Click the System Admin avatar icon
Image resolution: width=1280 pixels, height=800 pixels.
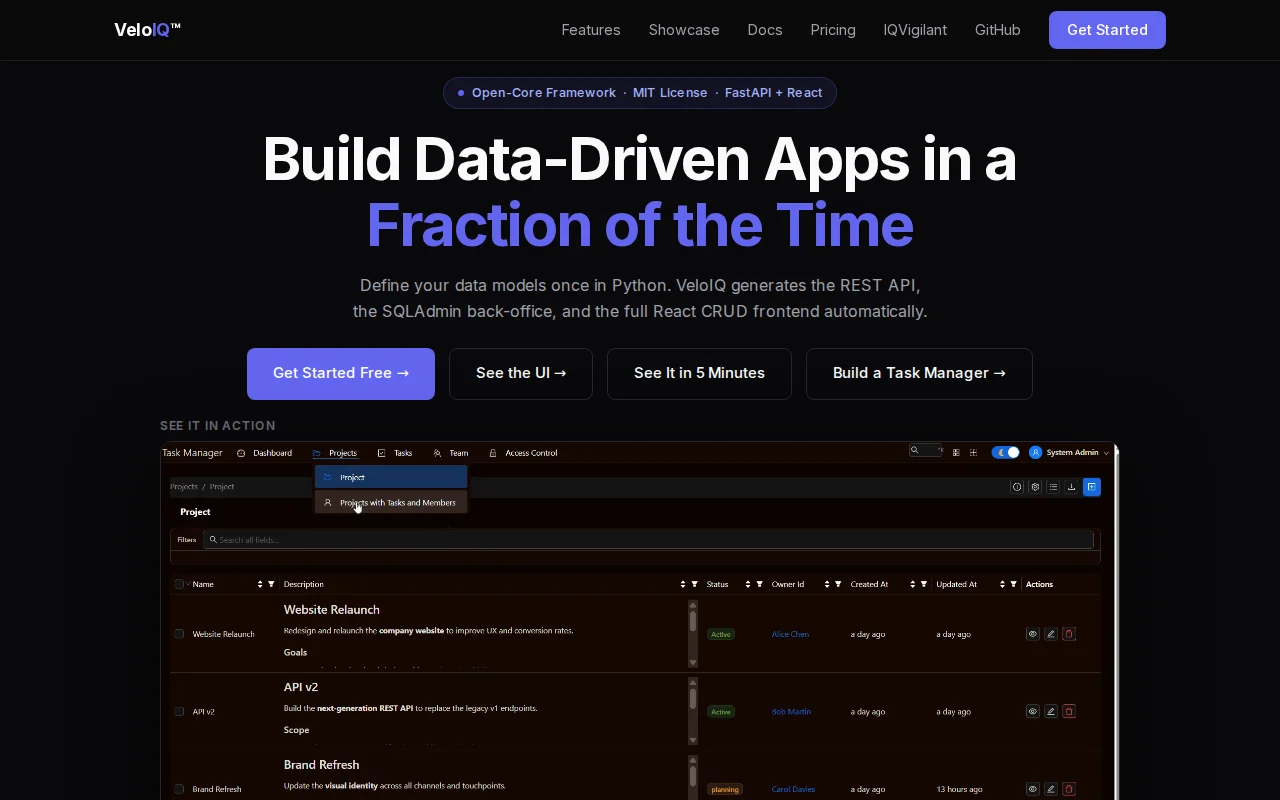pyautogui.click(x=1036, y=453)
